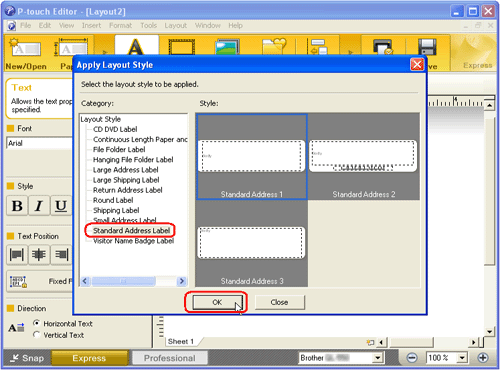Confirm with the OK button
Viewport: 500px width, 370px height.
(x=217, y=302)
